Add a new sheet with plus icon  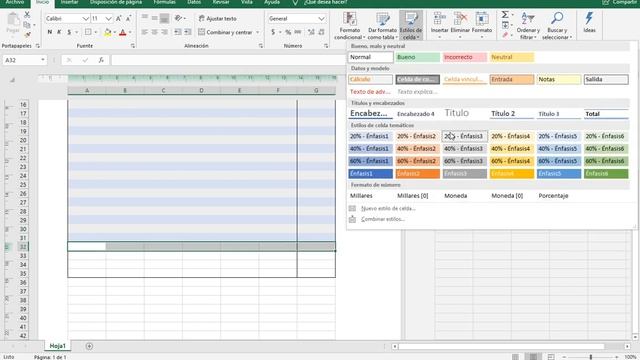point(89,346)
